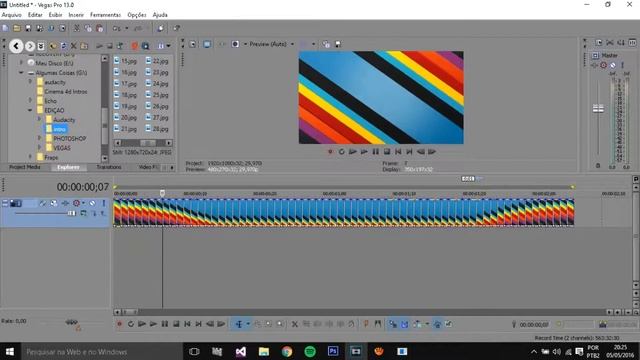Open the Editar menu
The image size is (640, 360).
pyautogui.click(x=35, y=15)
